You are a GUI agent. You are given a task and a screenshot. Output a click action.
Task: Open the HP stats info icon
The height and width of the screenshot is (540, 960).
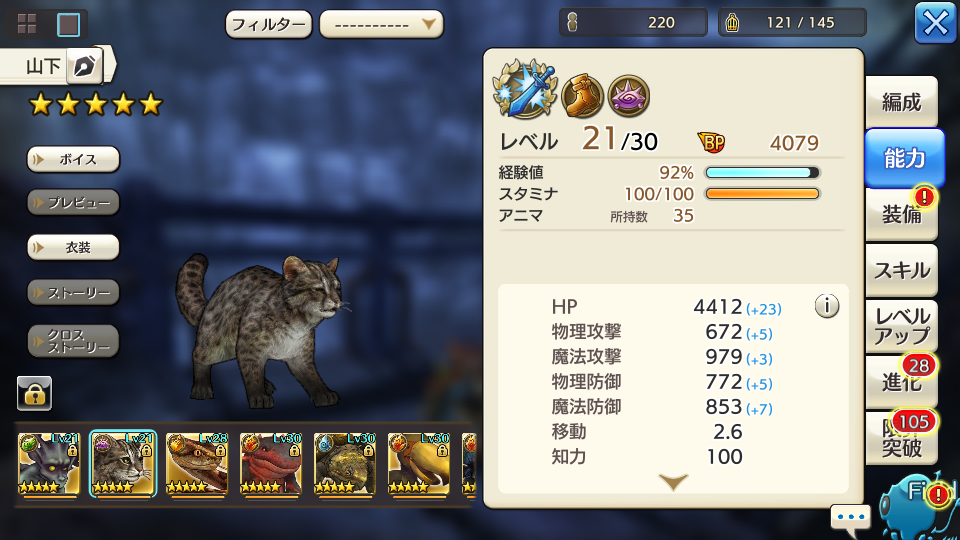[827, 306]
